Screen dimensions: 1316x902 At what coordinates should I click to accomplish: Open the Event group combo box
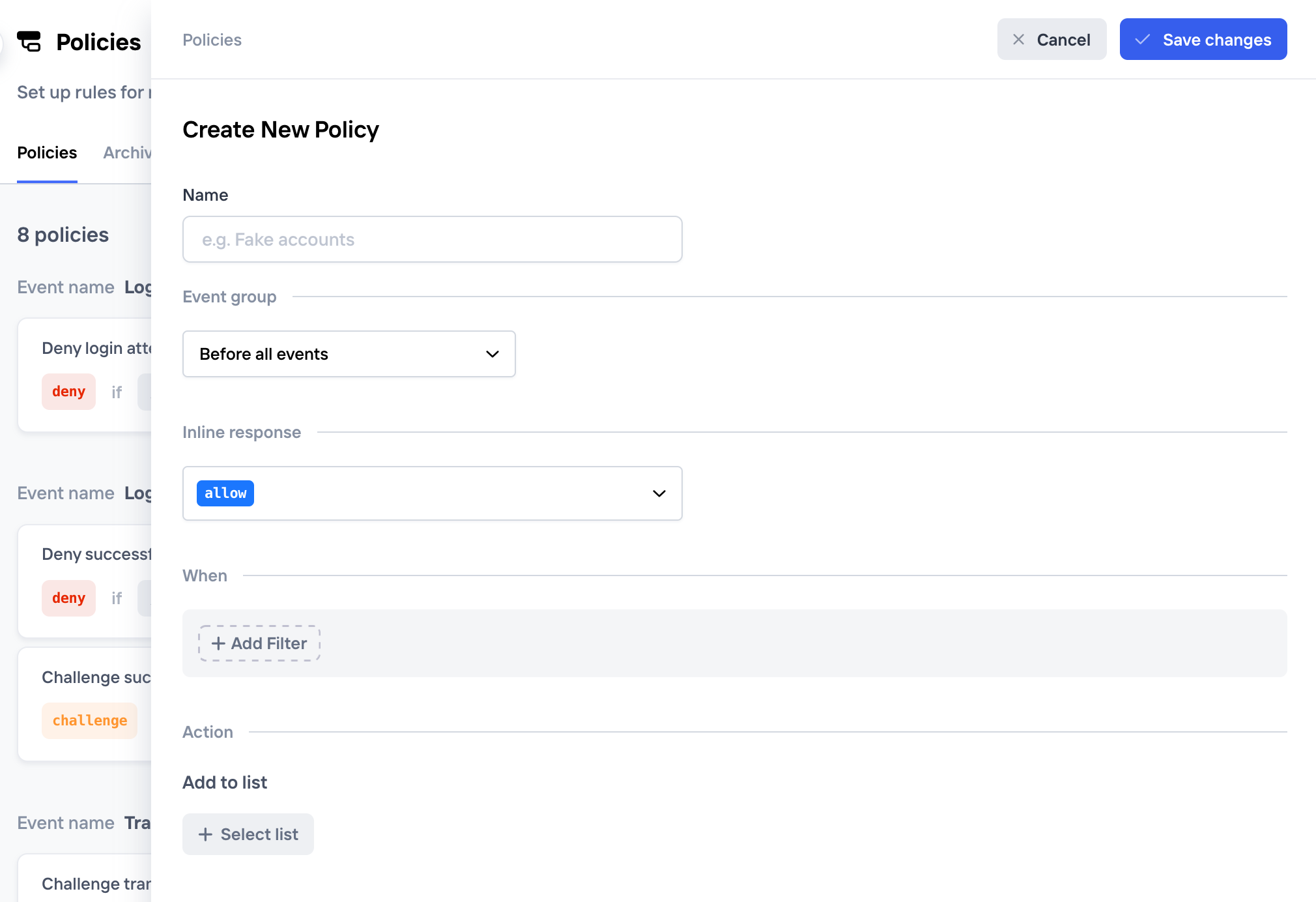[x=349, y=354]
